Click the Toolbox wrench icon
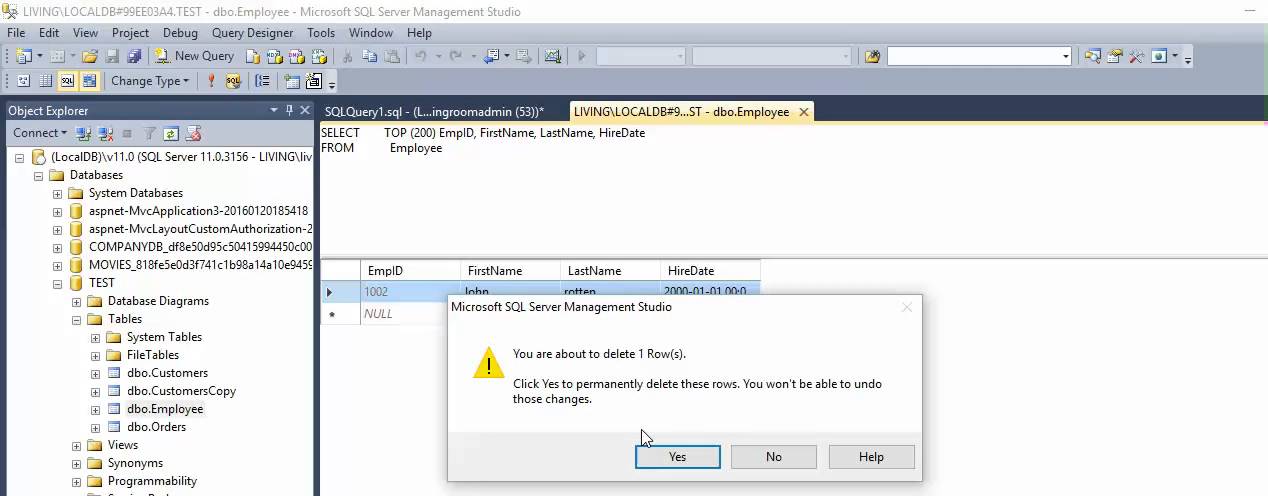This screenshot has height=496, width=1268. coord(1136,56)
